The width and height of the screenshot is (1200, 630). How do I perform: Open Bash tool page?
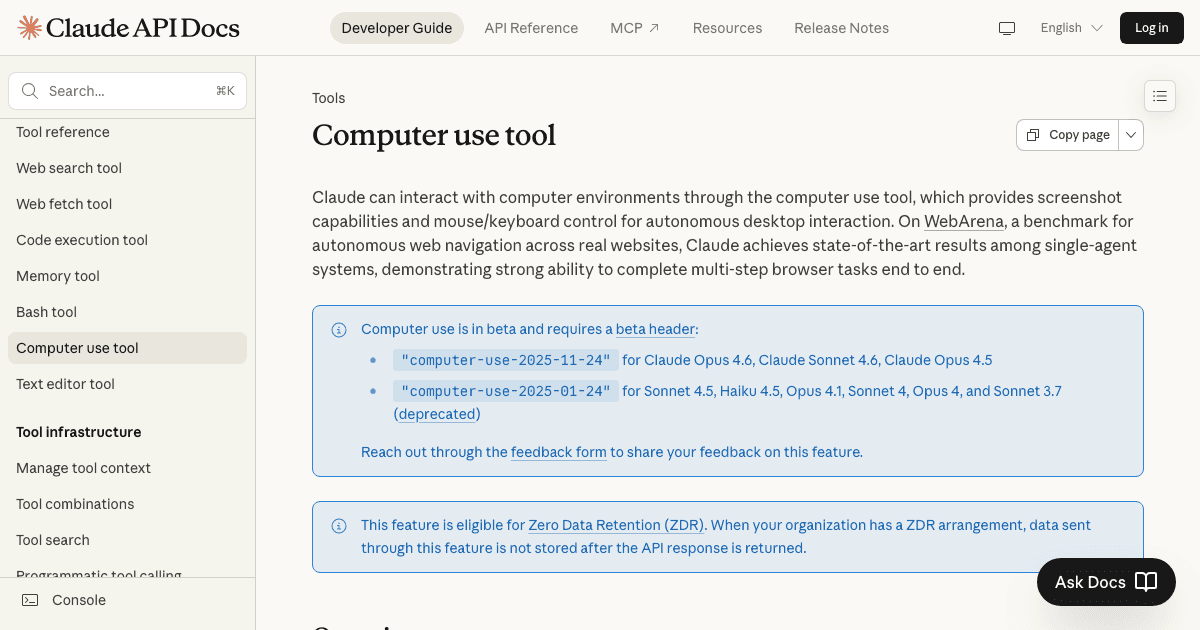pyautogui.click(x=46, y=312)
